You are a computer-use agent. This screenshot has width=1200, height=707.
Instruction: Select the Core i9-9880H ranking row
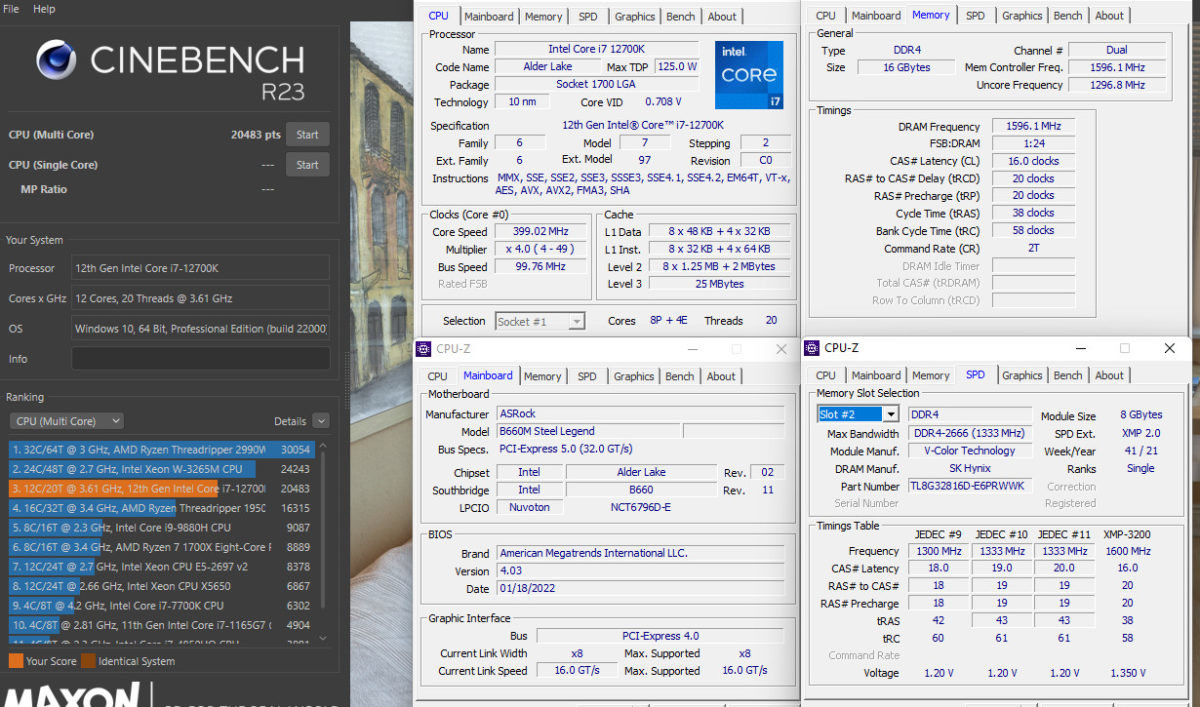pos(162,527)
